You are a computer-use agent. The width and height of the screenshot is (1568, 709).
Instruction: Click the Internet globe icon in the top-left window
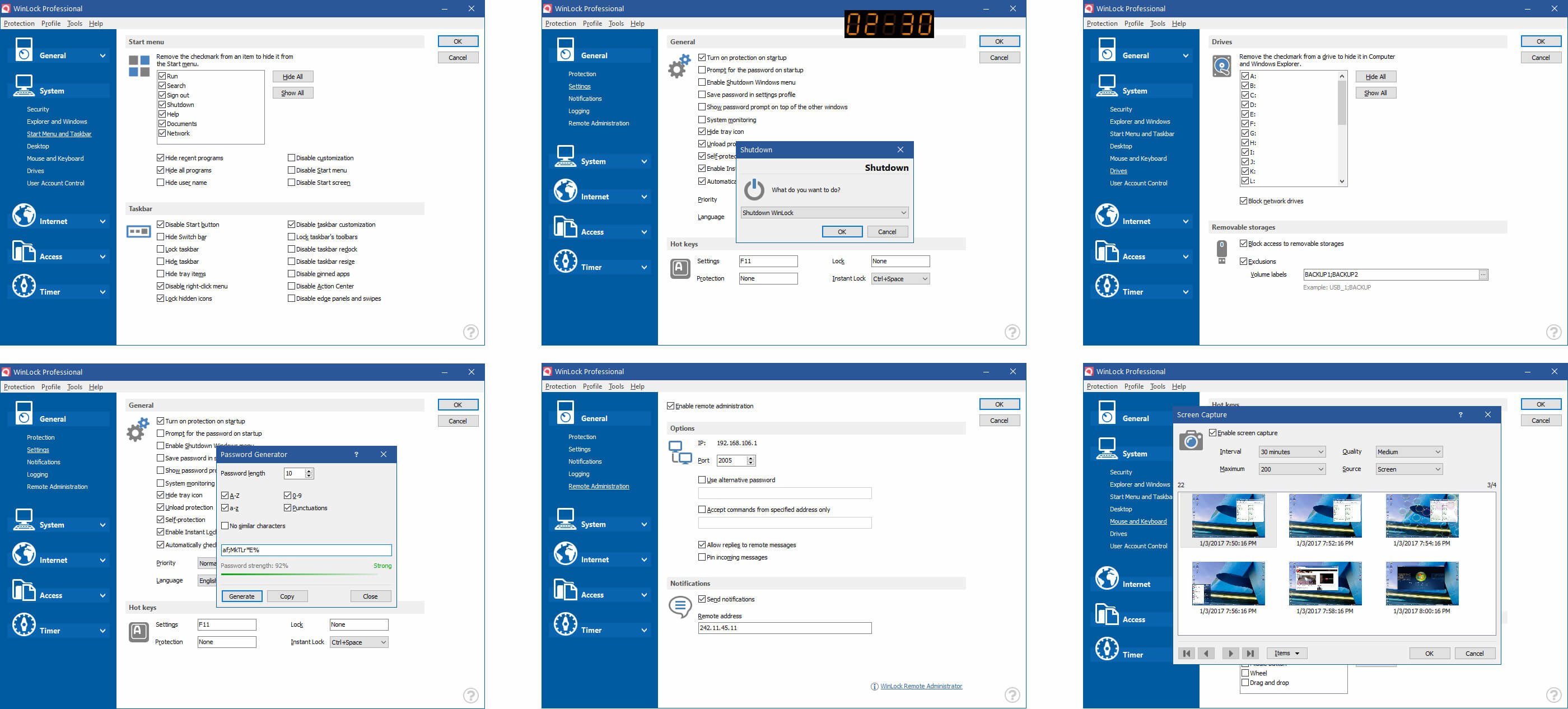click(x=24, y=215)
